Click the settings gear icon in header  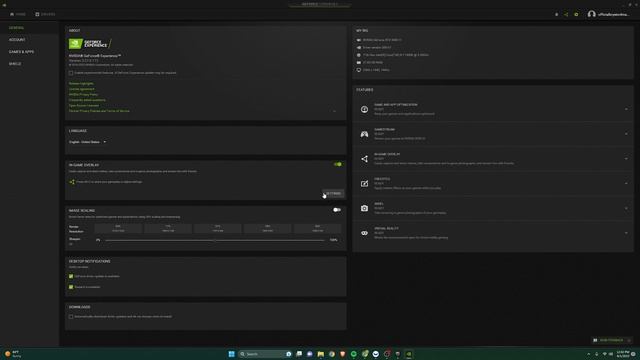(x=576, y=14)
